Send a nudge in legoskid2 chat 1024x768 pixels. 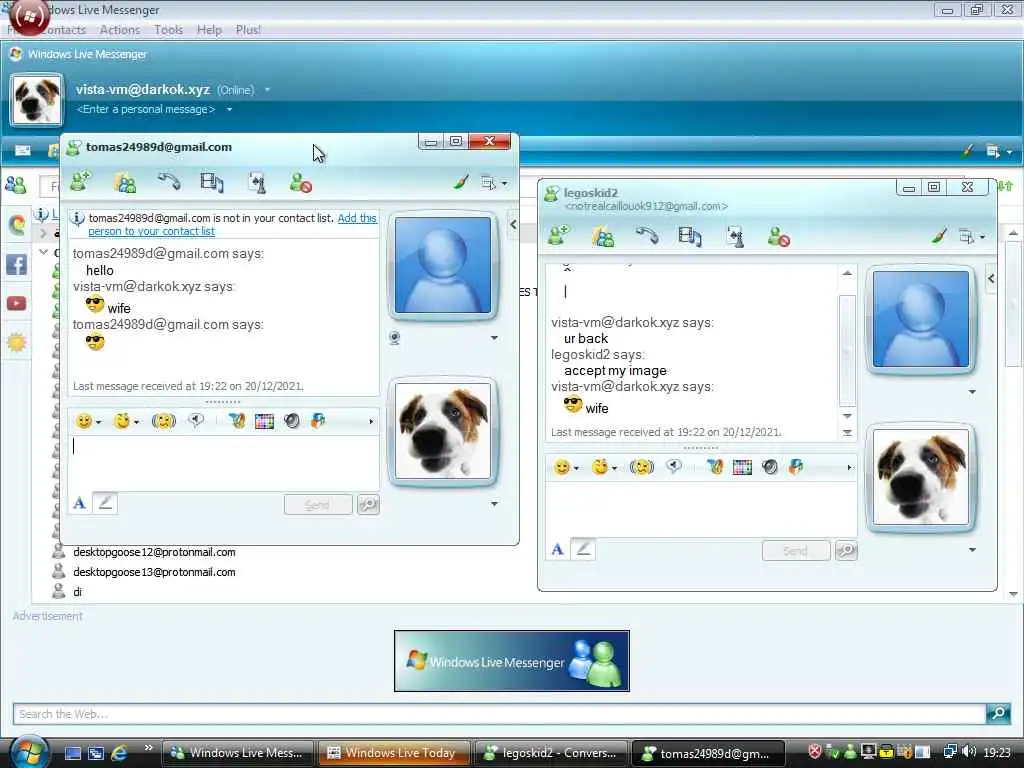pos(642,468)
